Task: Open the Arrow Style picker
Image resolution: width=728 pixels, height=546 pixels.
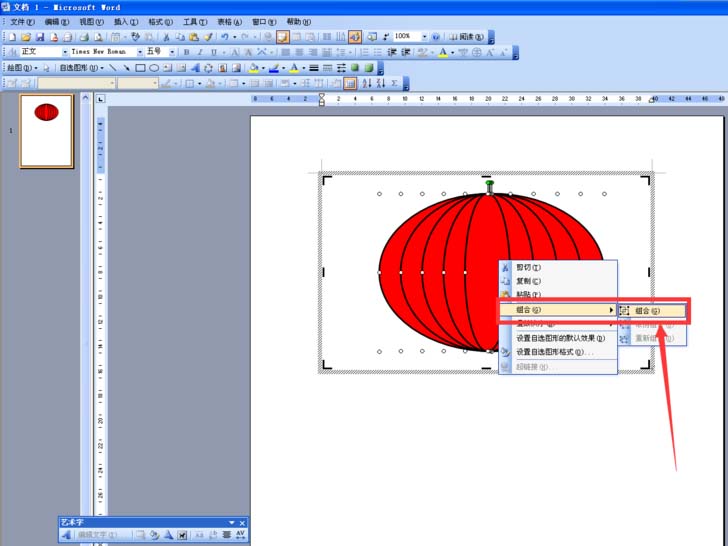Action: pyautogui.click(x=341, y=68)
